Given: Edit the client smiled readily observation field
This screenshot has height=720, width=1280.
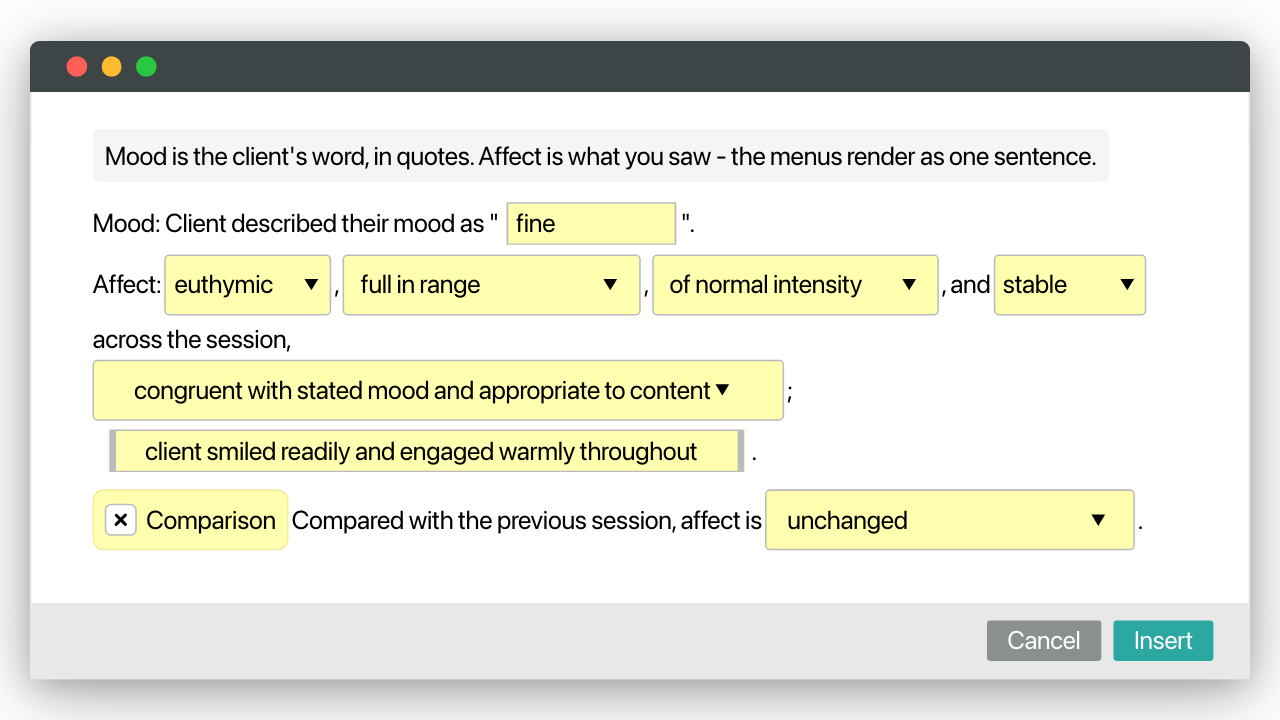Looking at the screenshot, I should 427,451.
